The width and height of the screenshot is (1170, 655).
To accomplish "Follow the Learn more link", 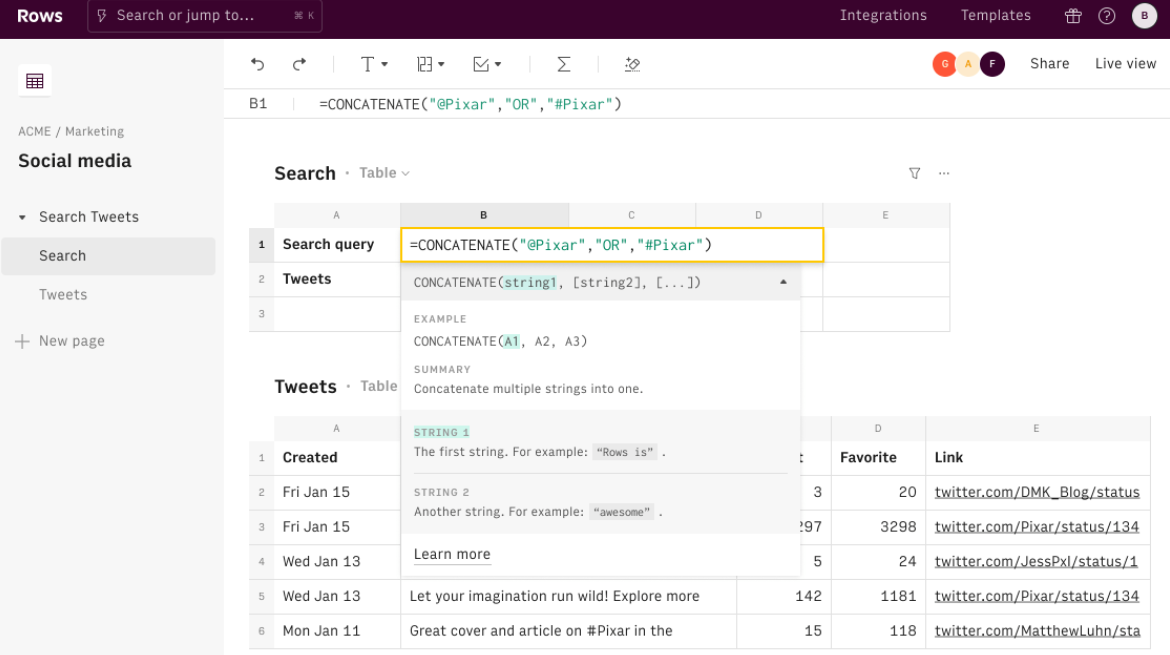I will coord(452,554).
